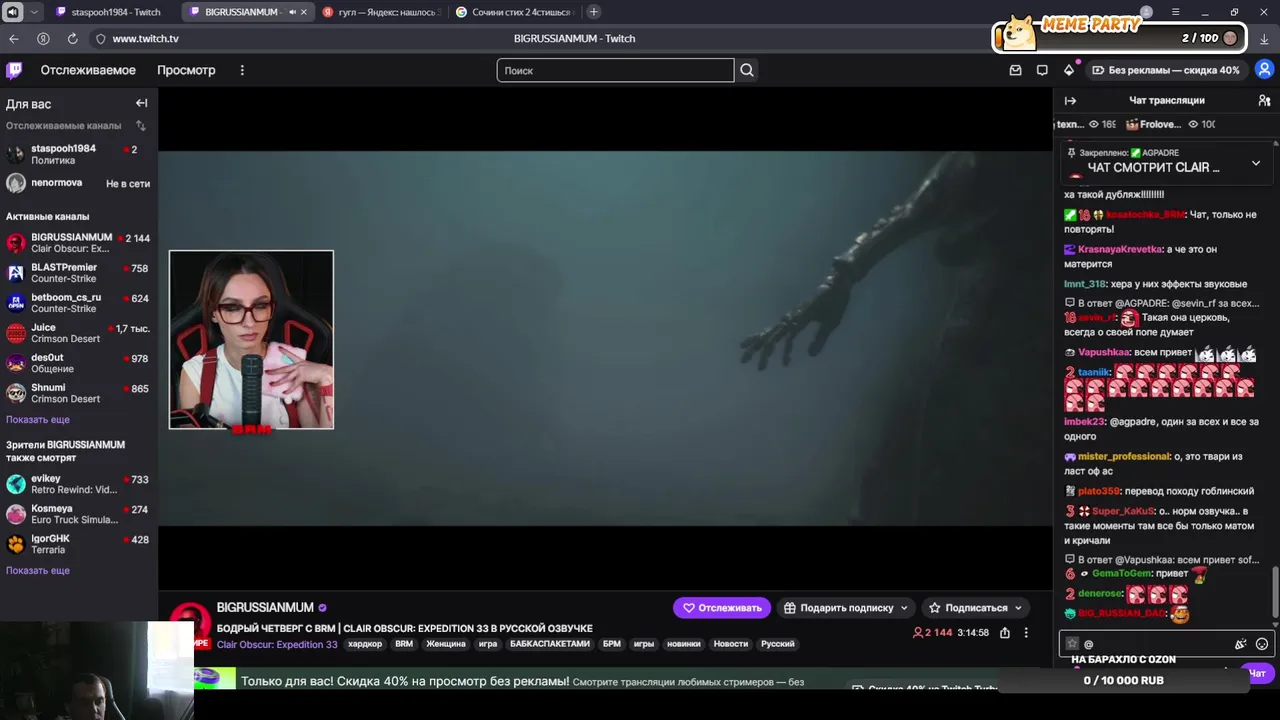1280x720 pixels.
Task: Open 'Отслеживаемое' navigation item
Action: [88, 70]
